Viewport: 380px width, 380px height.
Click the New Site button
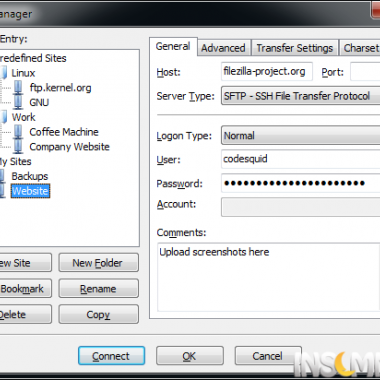pyautogui.click(x=26, y=263)
